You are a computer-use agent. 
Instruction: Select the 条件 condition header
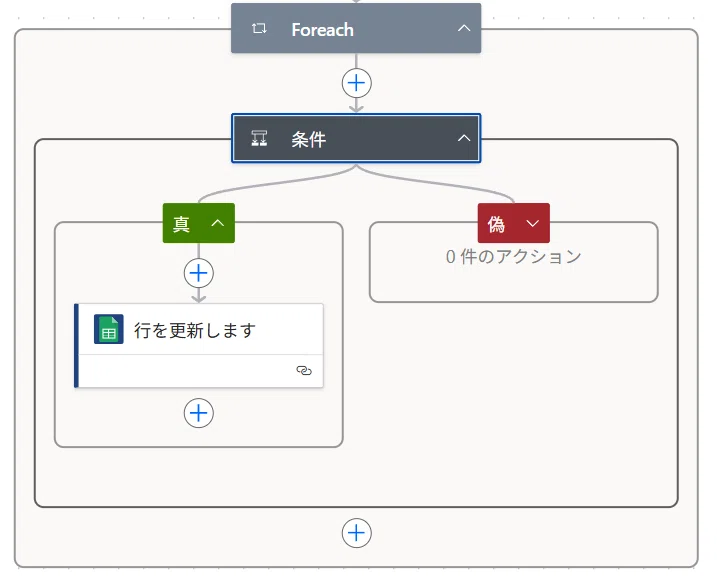pos(356,138)
